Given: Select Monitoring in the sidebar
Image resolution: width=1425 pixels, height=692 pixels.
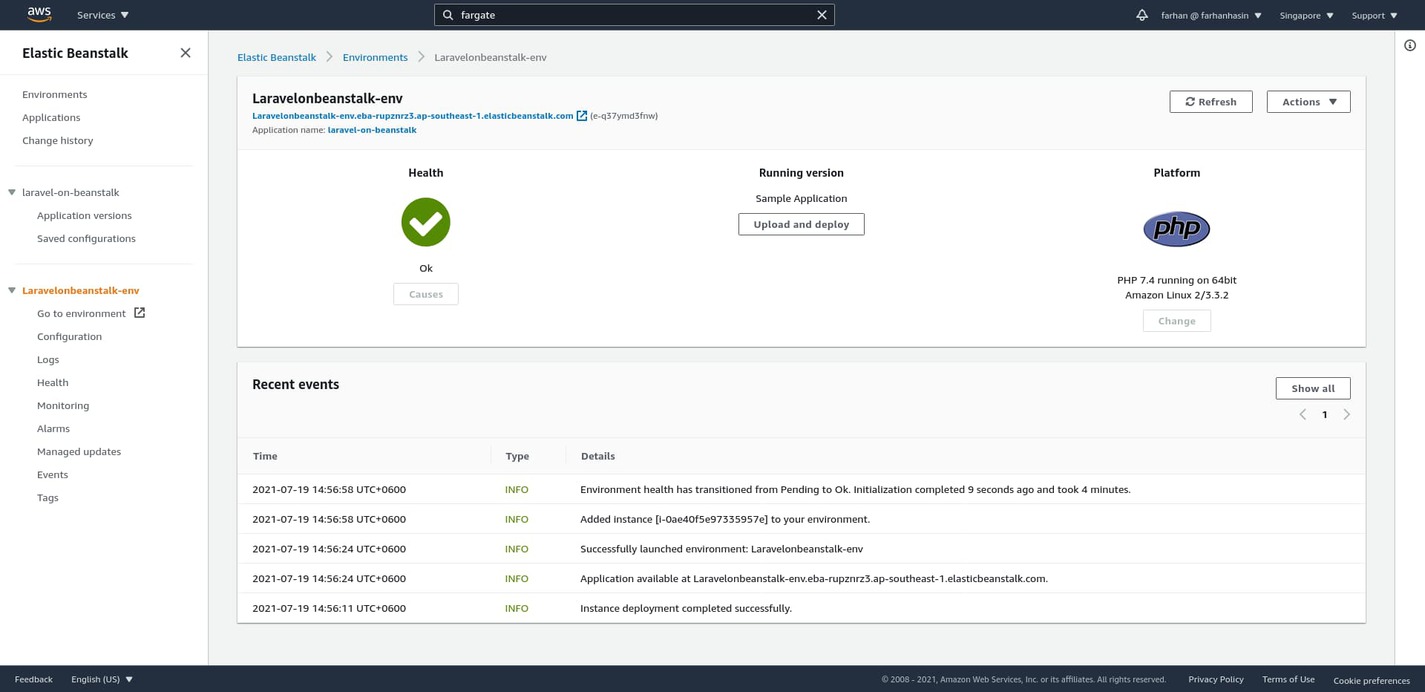Looking at the screenshot, I should 62,405.
